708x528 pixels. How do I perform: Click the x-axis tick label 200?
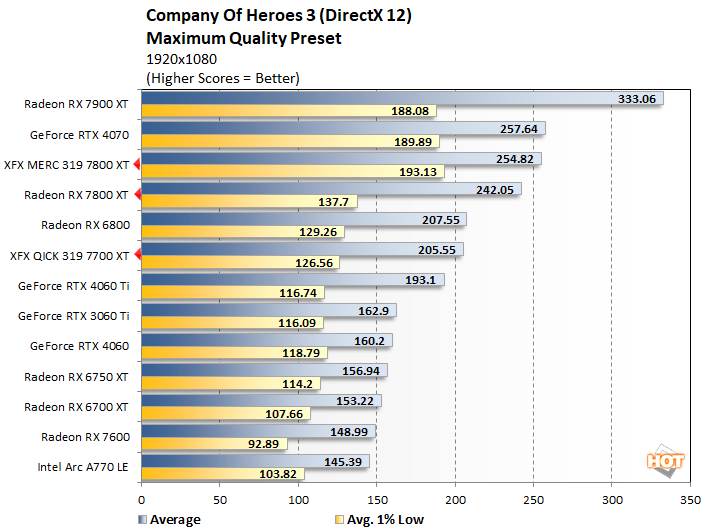click(x=455, y=500)
